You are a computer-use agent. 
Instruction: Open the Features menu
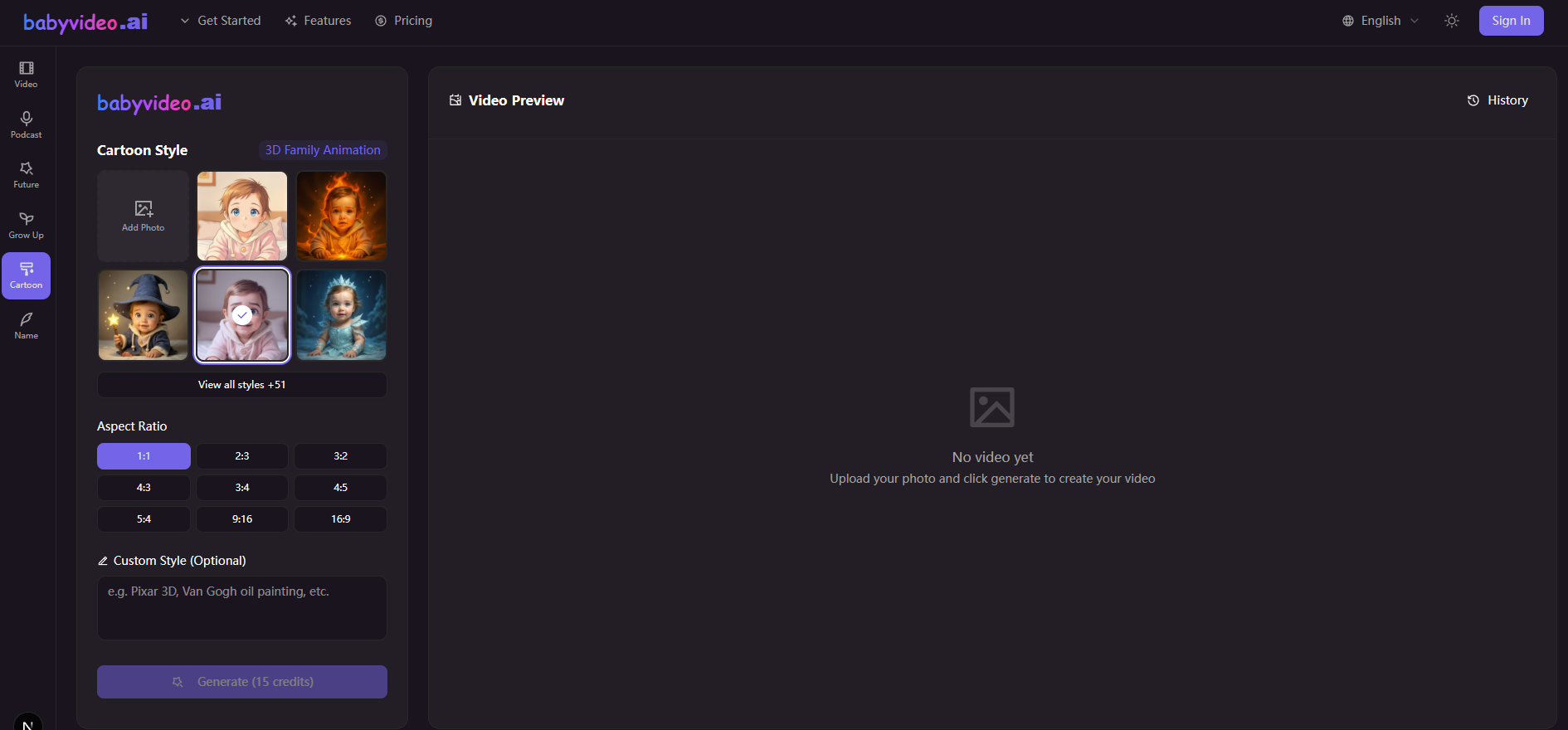pos(319,21)
